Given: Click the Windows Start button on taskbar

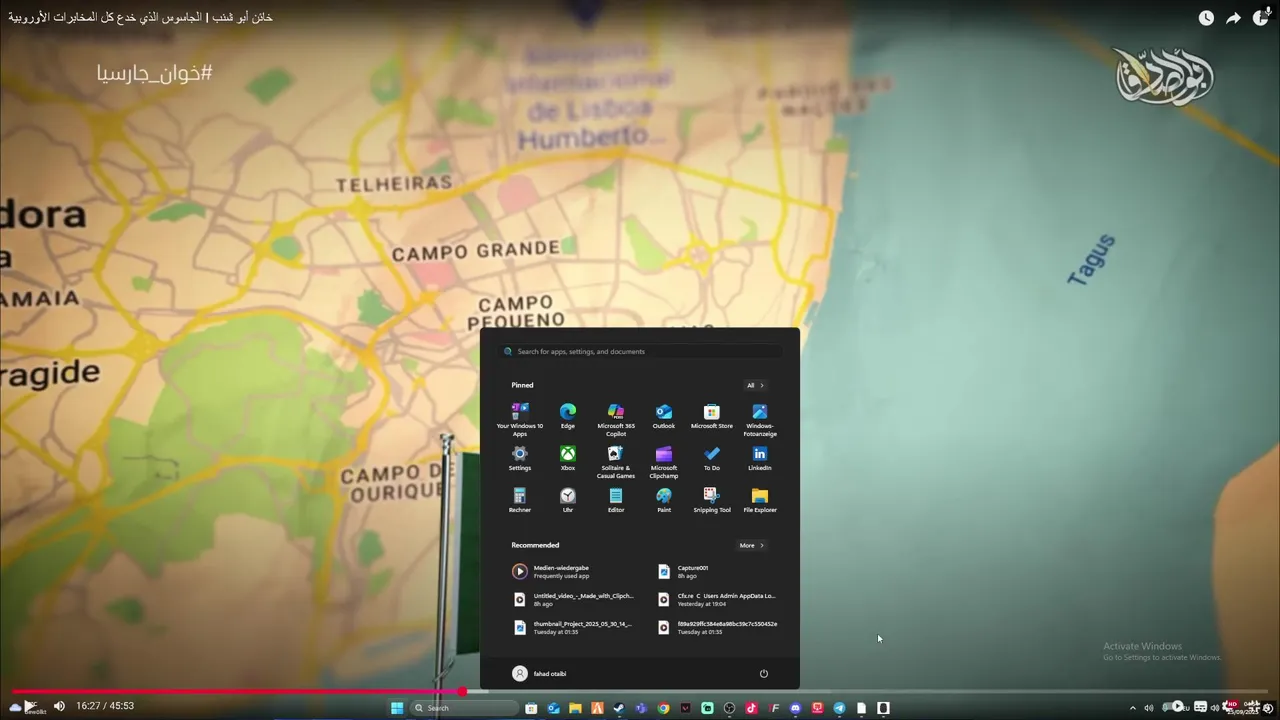Looking at the screenshot, I should [x=397, y=708].
